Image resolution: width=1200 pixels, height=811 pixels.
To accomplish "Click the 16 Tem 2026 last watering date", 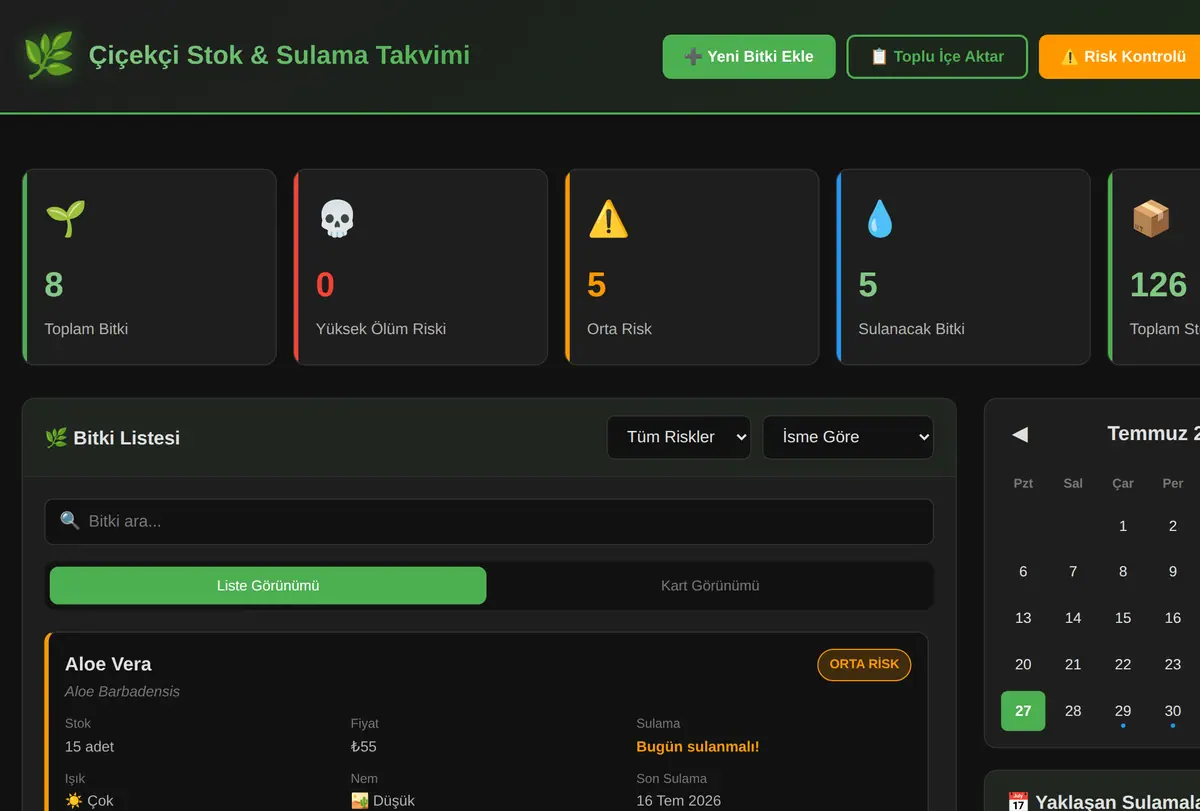I will [x=678, y=801].
